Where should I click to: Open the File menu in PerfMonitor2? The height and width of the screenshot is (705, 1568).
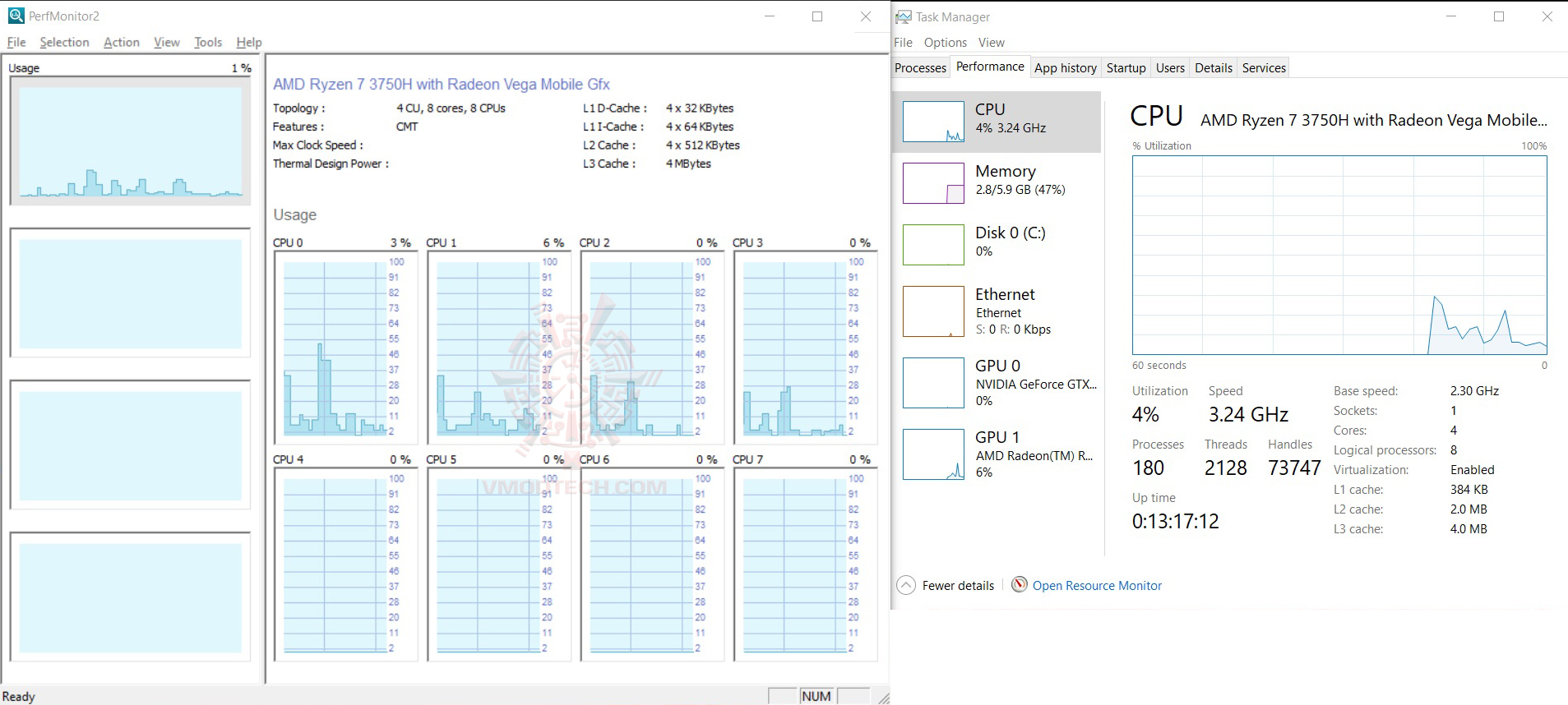[x=16, y=43]
